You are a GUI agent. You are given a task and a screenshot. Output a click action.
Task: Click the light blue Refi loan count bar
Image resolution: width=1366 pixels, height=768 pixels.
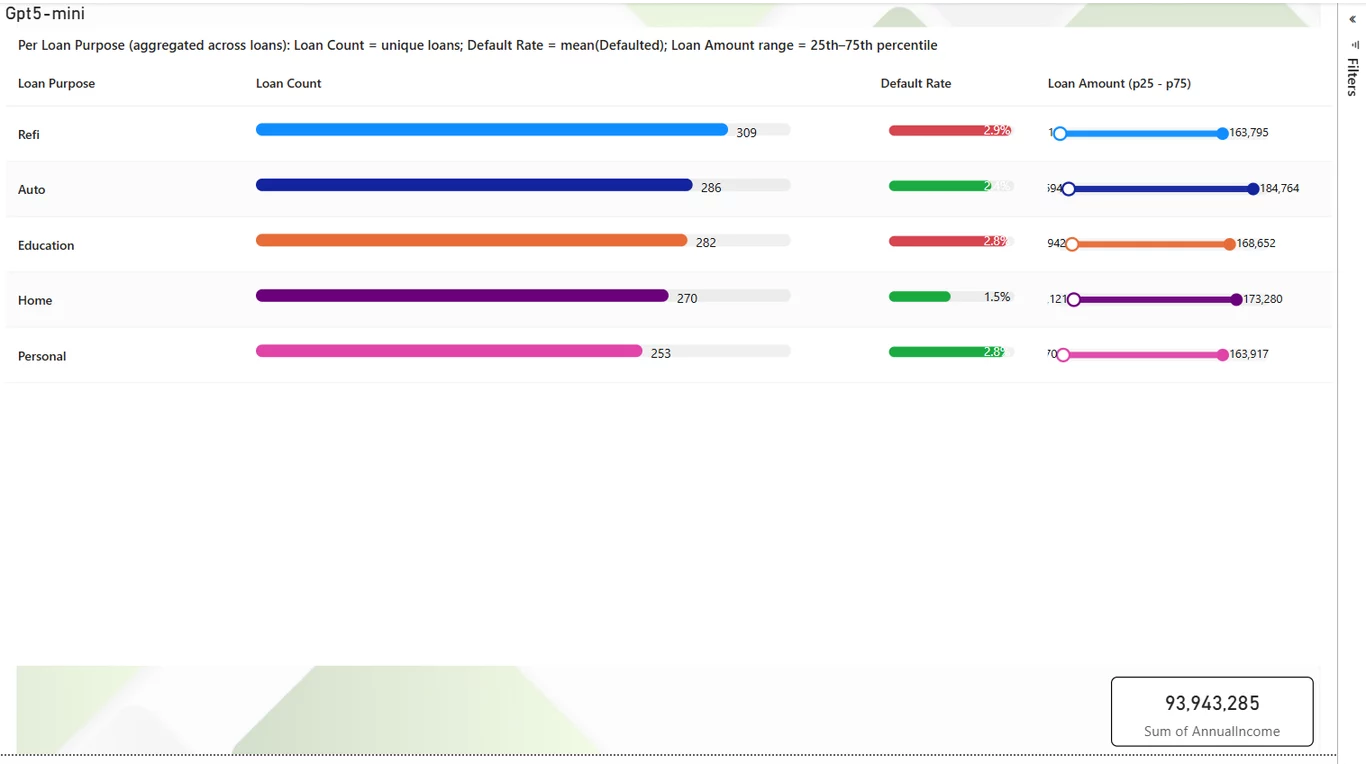pos(492,129)
